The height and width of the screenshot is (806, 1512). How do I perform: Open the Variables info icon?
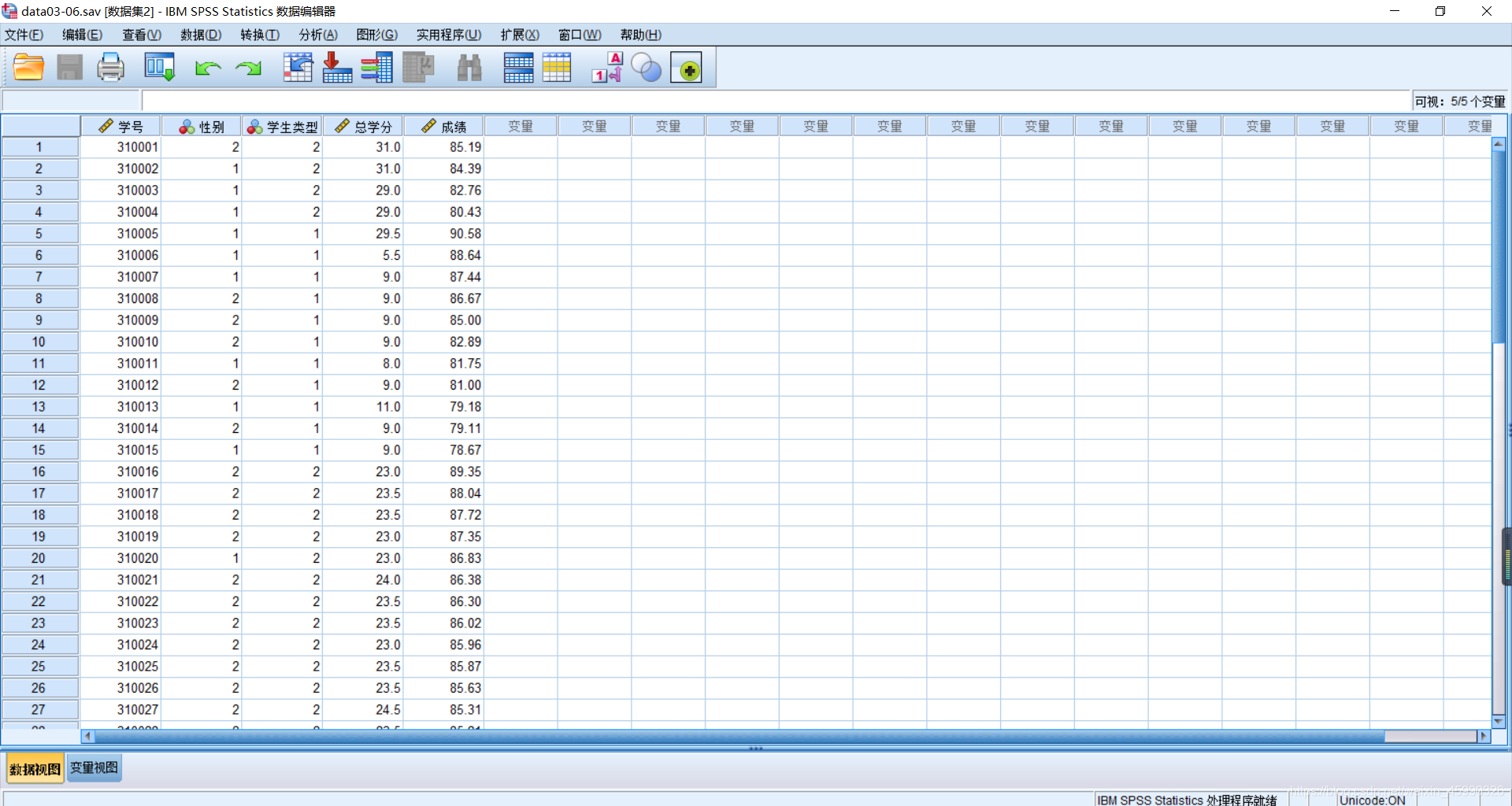(x=376, y=68)
